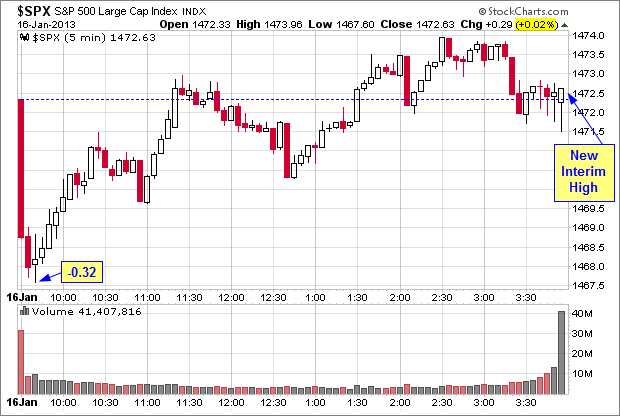Click the 20M volume axis label
Viewport: 620px width, 416px height.
pyautogui.click(x=582, y=354)
